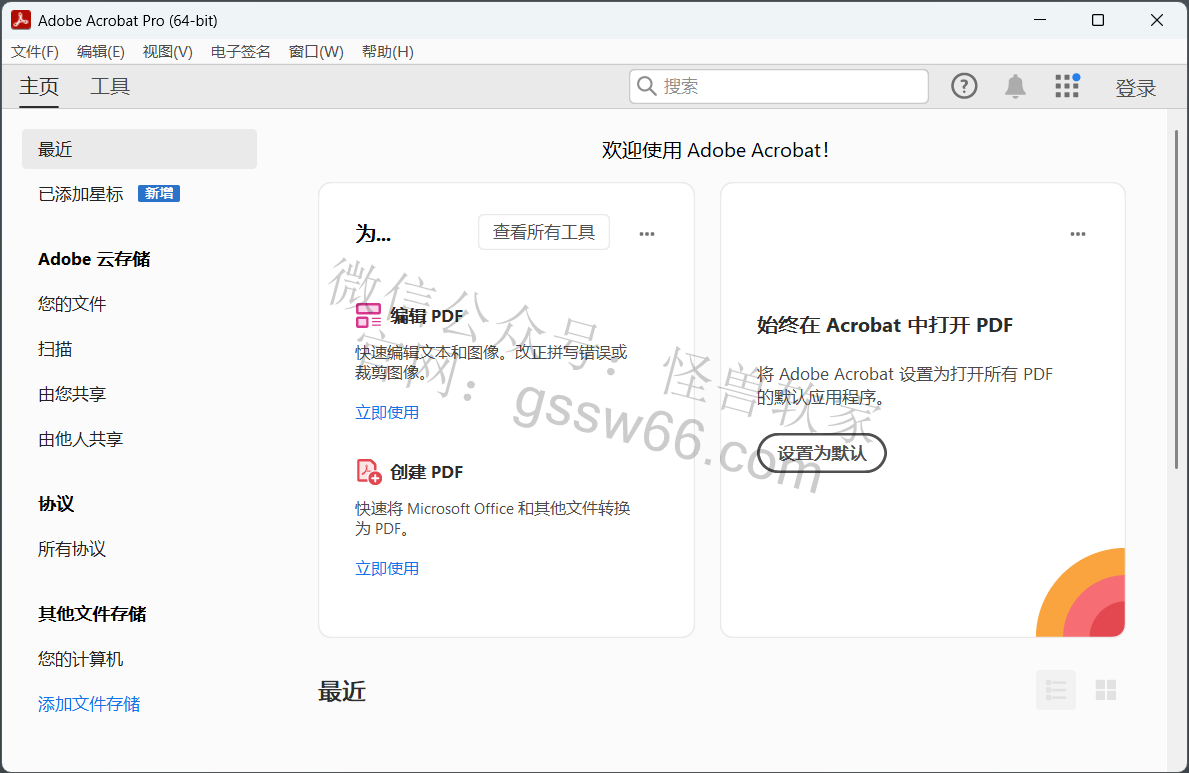Click the 添加文件存储 link

pos(89,704)
